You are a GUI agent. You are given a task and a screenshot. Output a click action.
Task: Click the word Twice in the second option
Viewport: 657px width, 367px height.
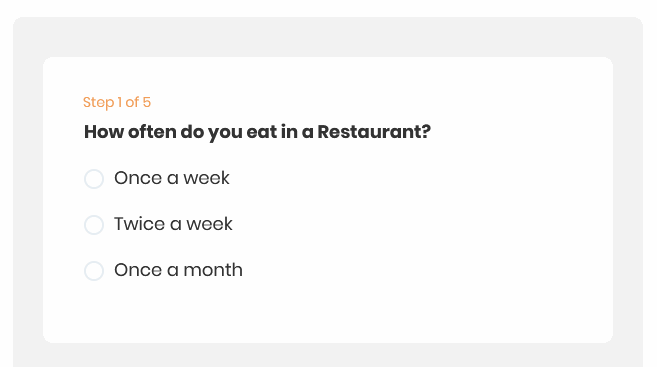point(140,224)
